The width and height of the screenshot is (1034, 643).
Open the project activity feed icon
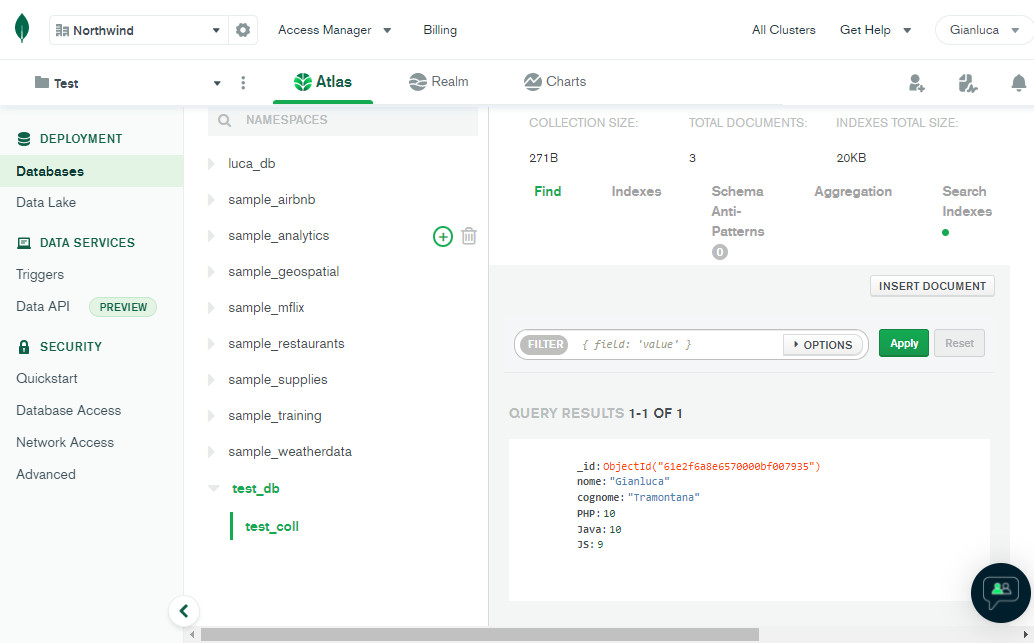click(x=967, y=83)
